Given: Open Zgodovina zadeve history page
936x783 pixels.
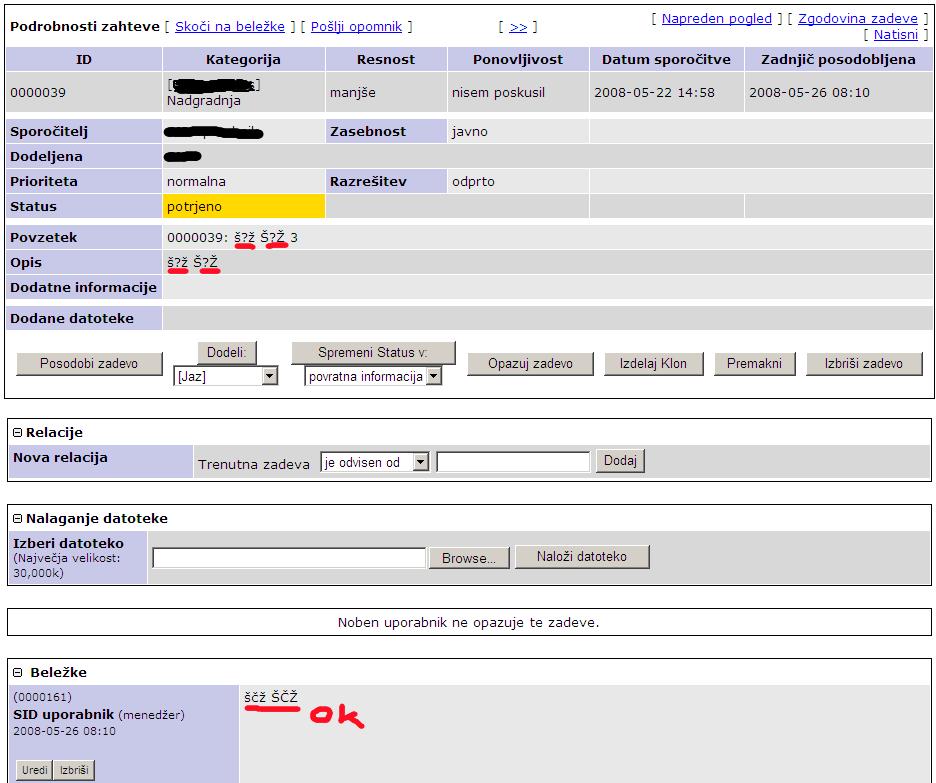Looking at the screenshot, I should click(x=858, y=17).
